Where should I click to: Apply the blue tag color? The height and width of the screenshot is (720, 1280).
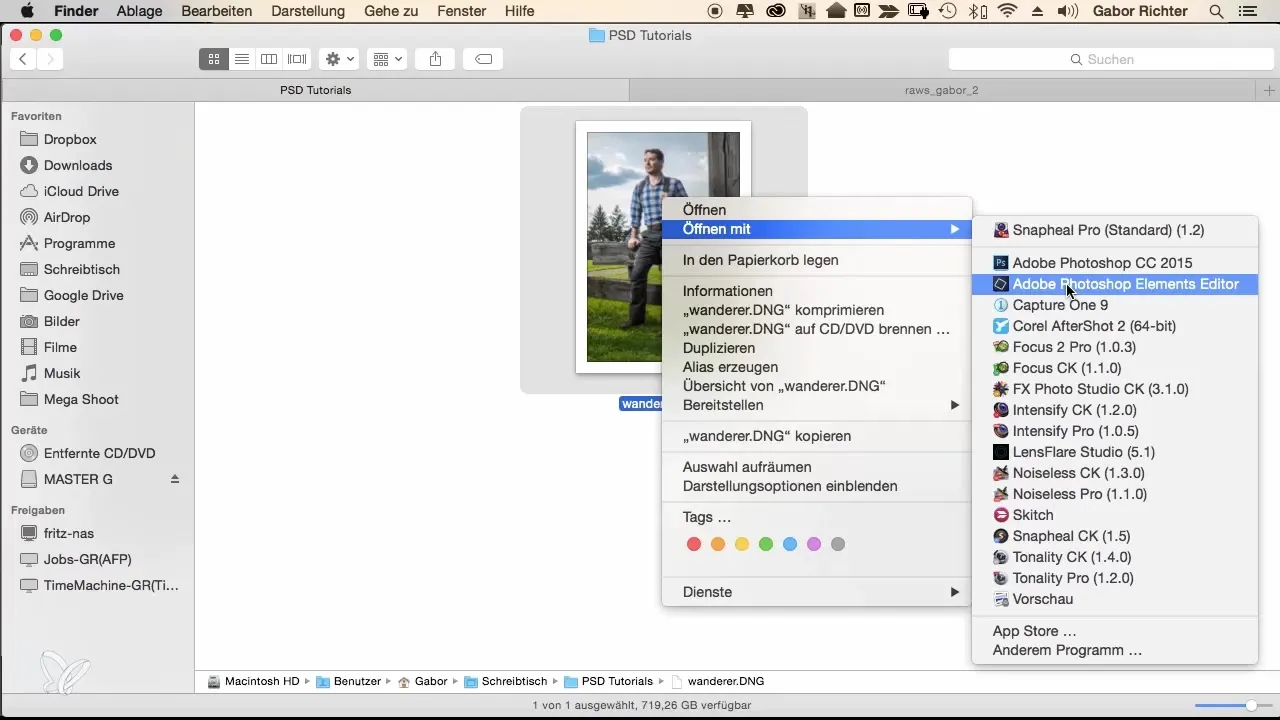click(x=790, y=544)
